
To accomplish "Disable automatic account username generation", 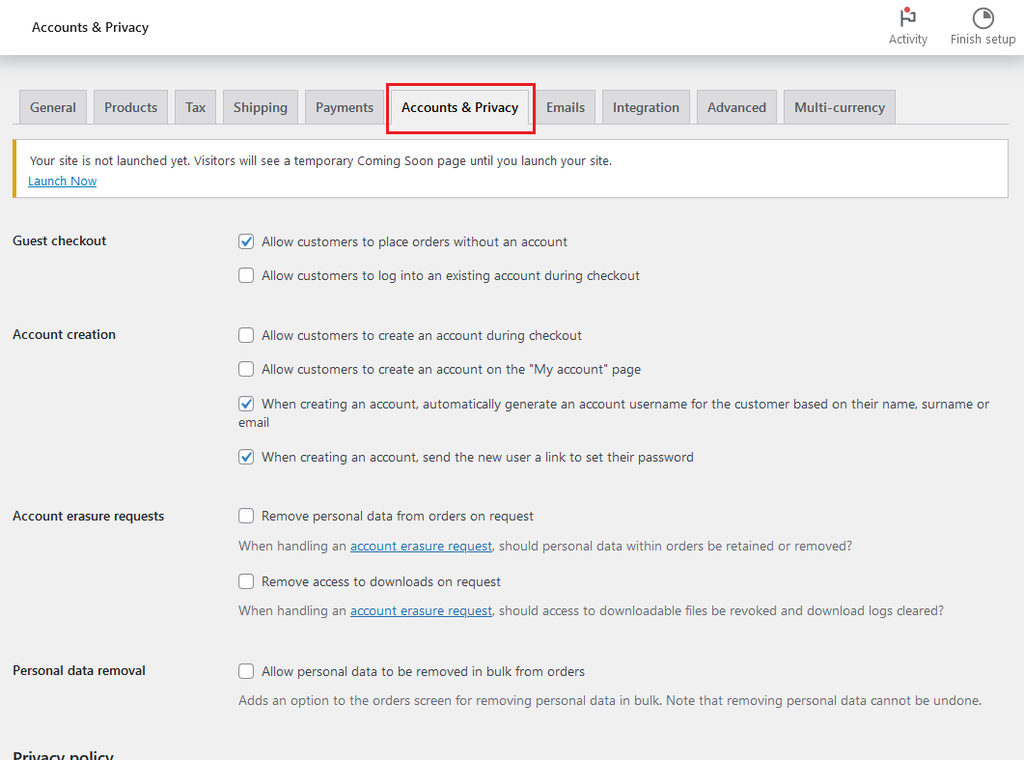I will pyautogui.click(x=246, y=404).
